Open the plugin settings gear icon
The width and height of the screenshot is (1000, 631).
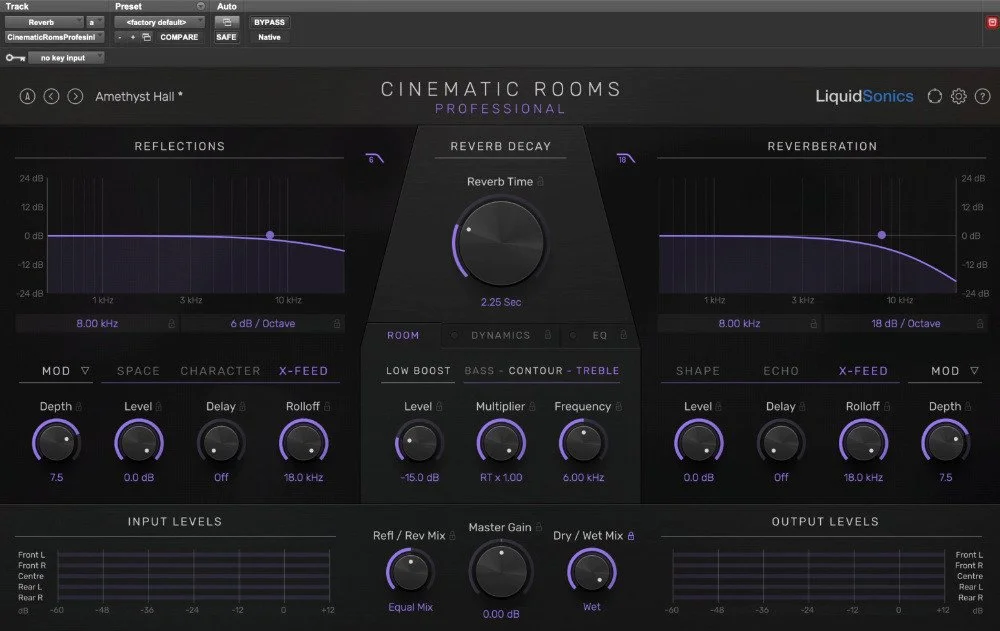[x=958, y=96]
